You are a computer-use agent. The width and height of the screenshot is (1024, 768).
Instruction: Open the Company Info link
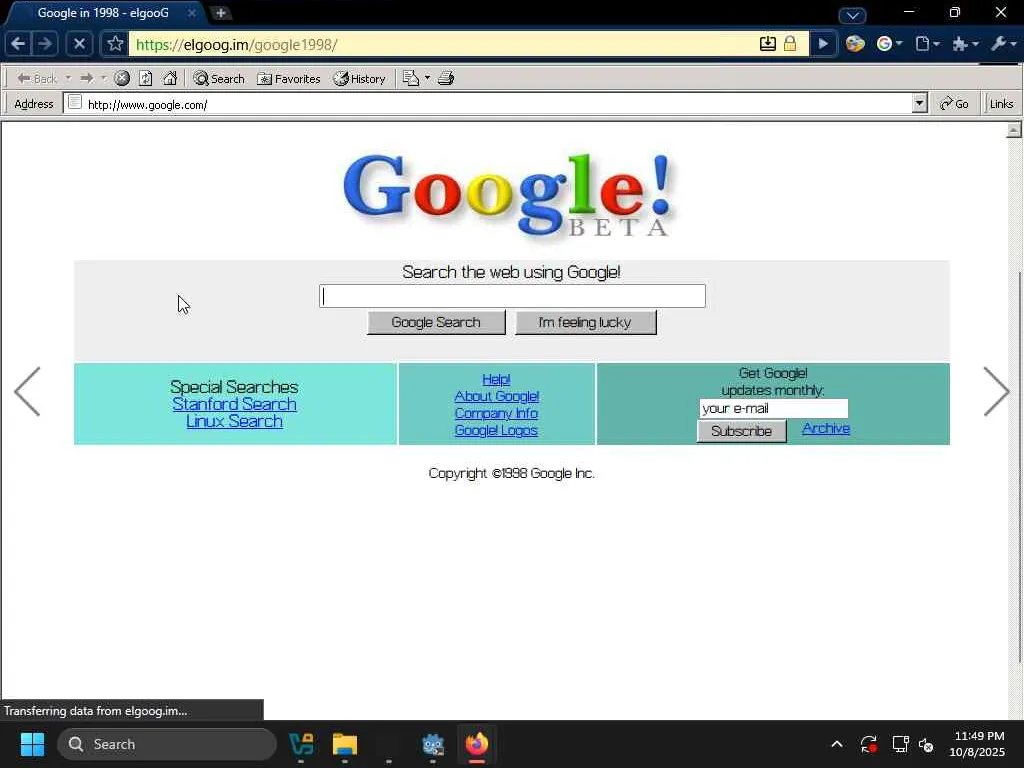pos(496,413)
